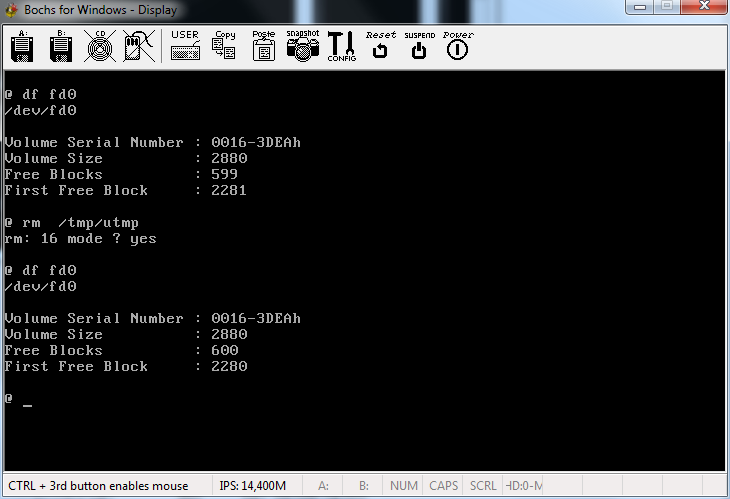Click the SCRL indicator in status bar
730x499 pixels.
click(x=483, y=486)
